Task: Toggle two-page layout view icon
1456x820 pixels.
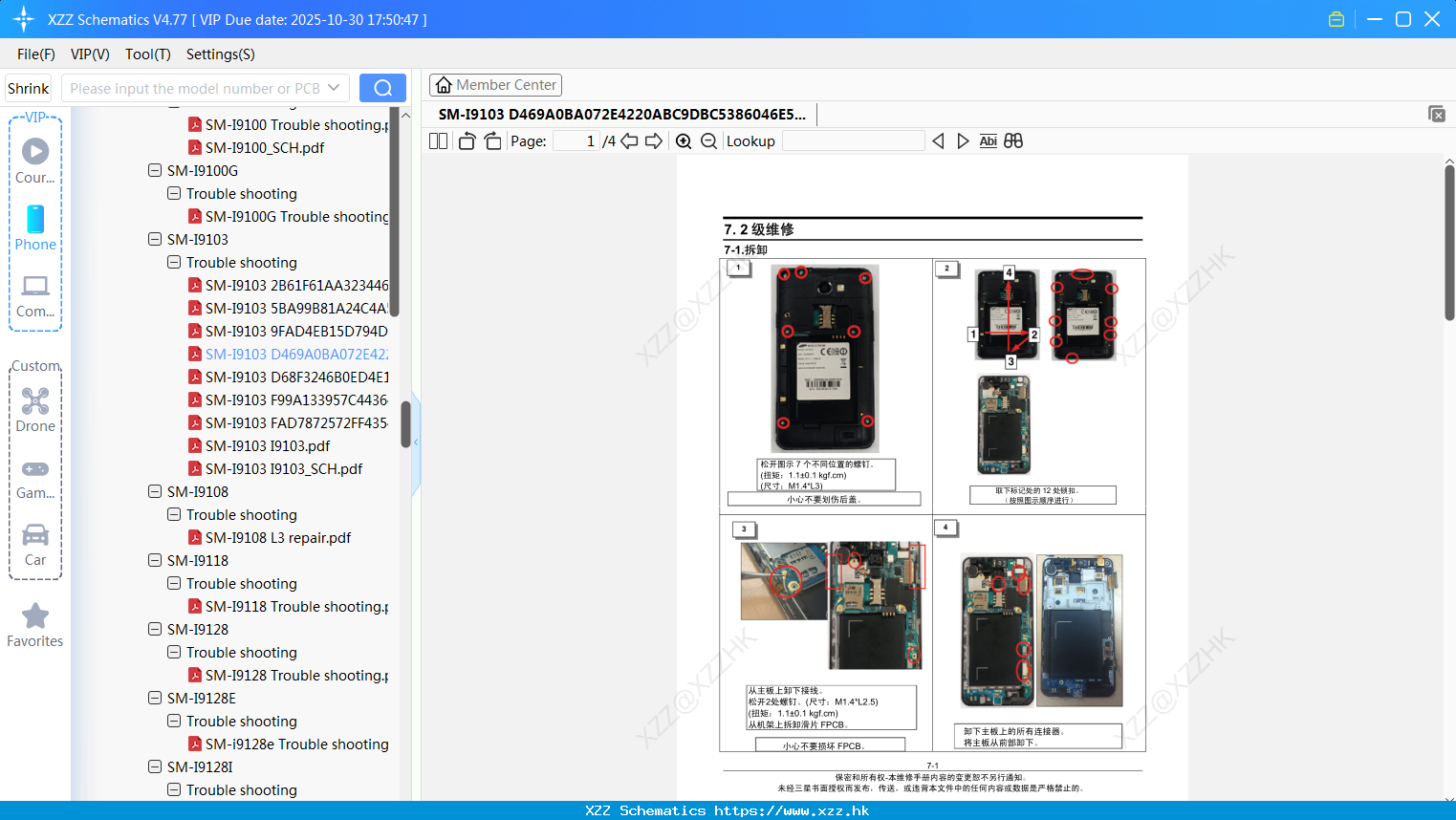Action: [439, 140]
